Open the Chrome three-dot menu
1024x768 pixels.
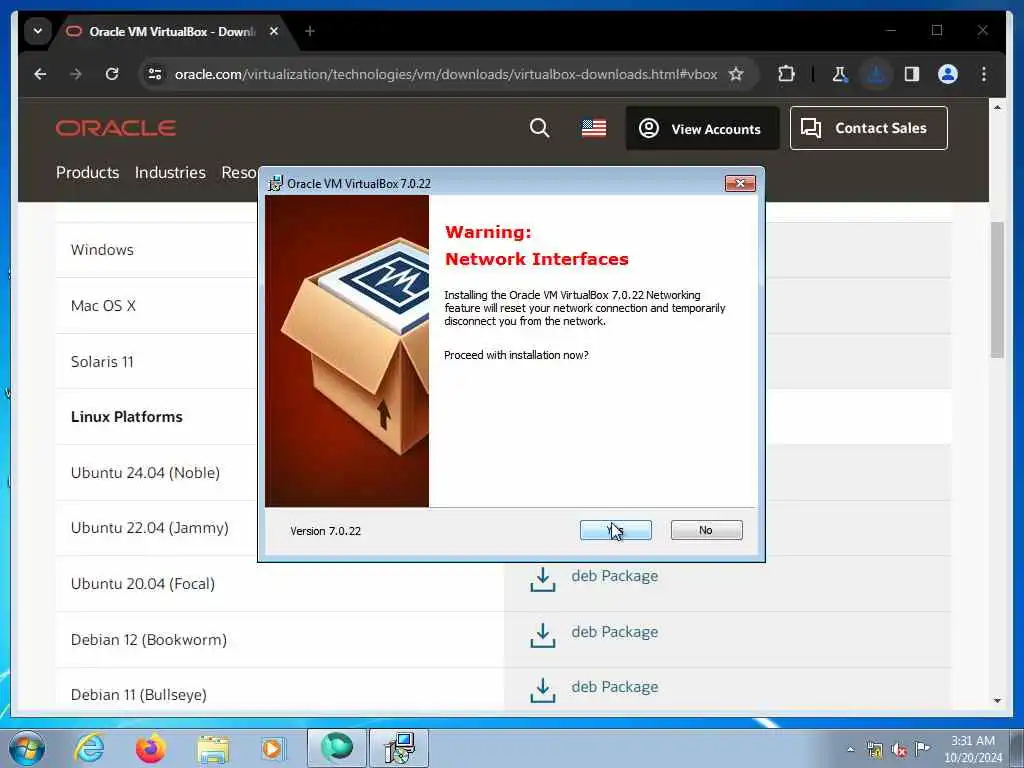(984, 74)
